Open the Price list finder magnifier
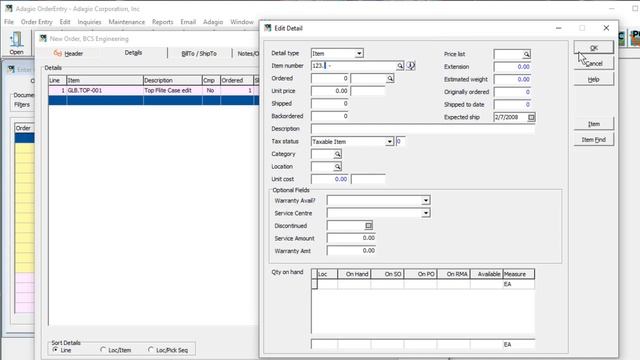 [x=527, y=54]
